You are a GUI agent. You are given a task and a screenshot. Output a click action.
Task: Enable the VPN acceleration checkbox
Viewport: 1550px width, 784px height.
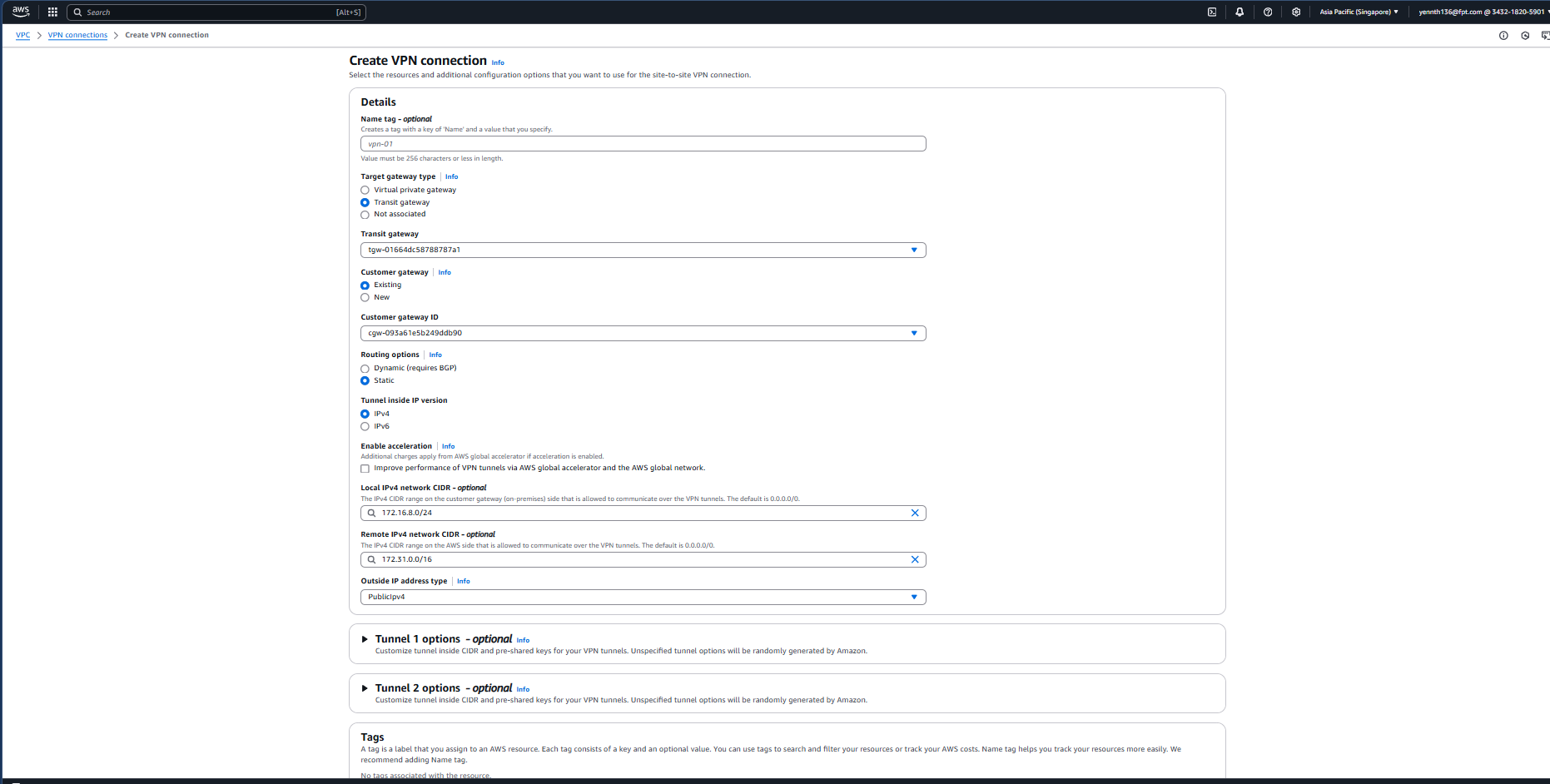[x=365, y=469]
